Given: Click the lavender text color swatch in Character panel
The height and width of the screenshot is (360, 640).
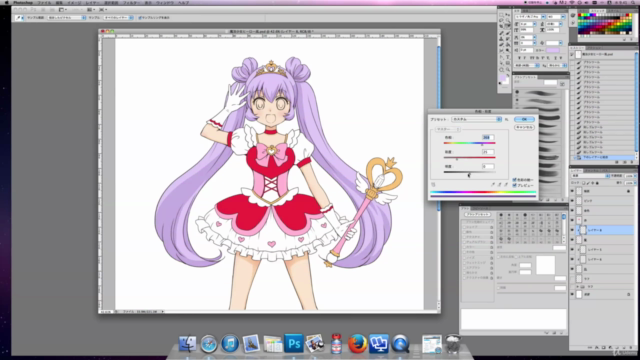Looking at the screenshot, I should (x=553, y=50).
